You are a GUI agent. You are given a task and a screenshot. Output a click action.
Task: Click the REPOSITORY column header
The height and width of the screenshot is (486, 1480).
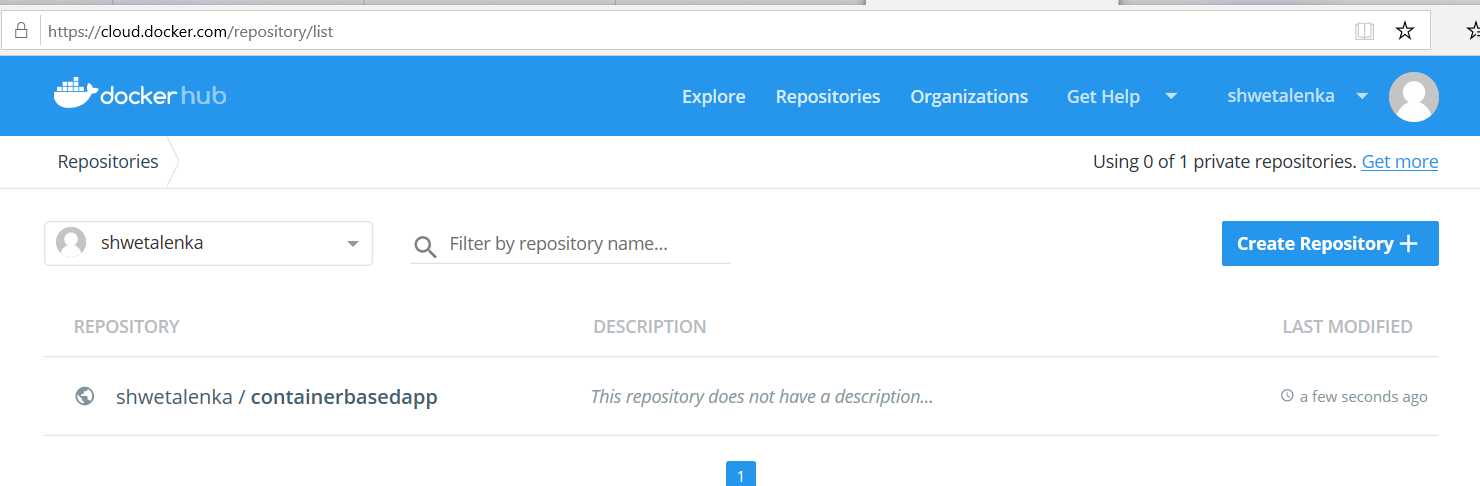click(x=127, y=326)
